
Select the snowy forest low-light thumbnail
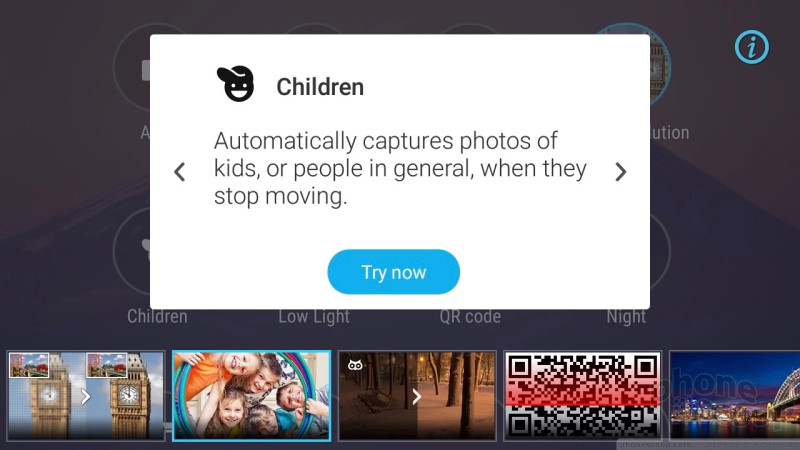point(417,395)
